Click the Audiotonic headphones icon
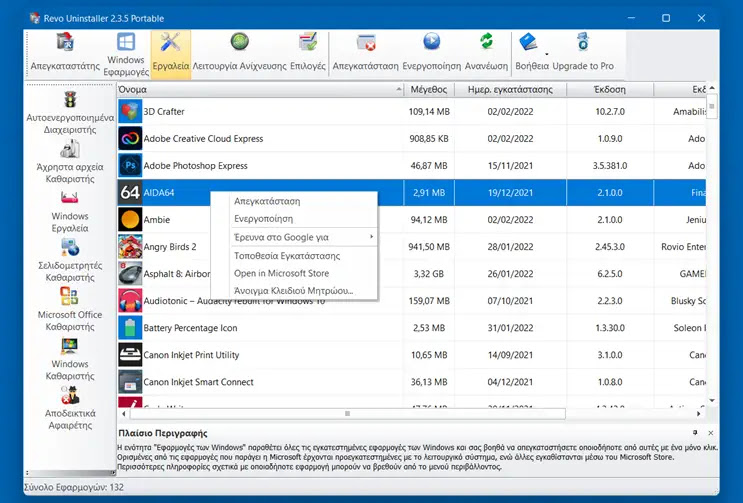This screenshot has width=743, height=503. 130,301
